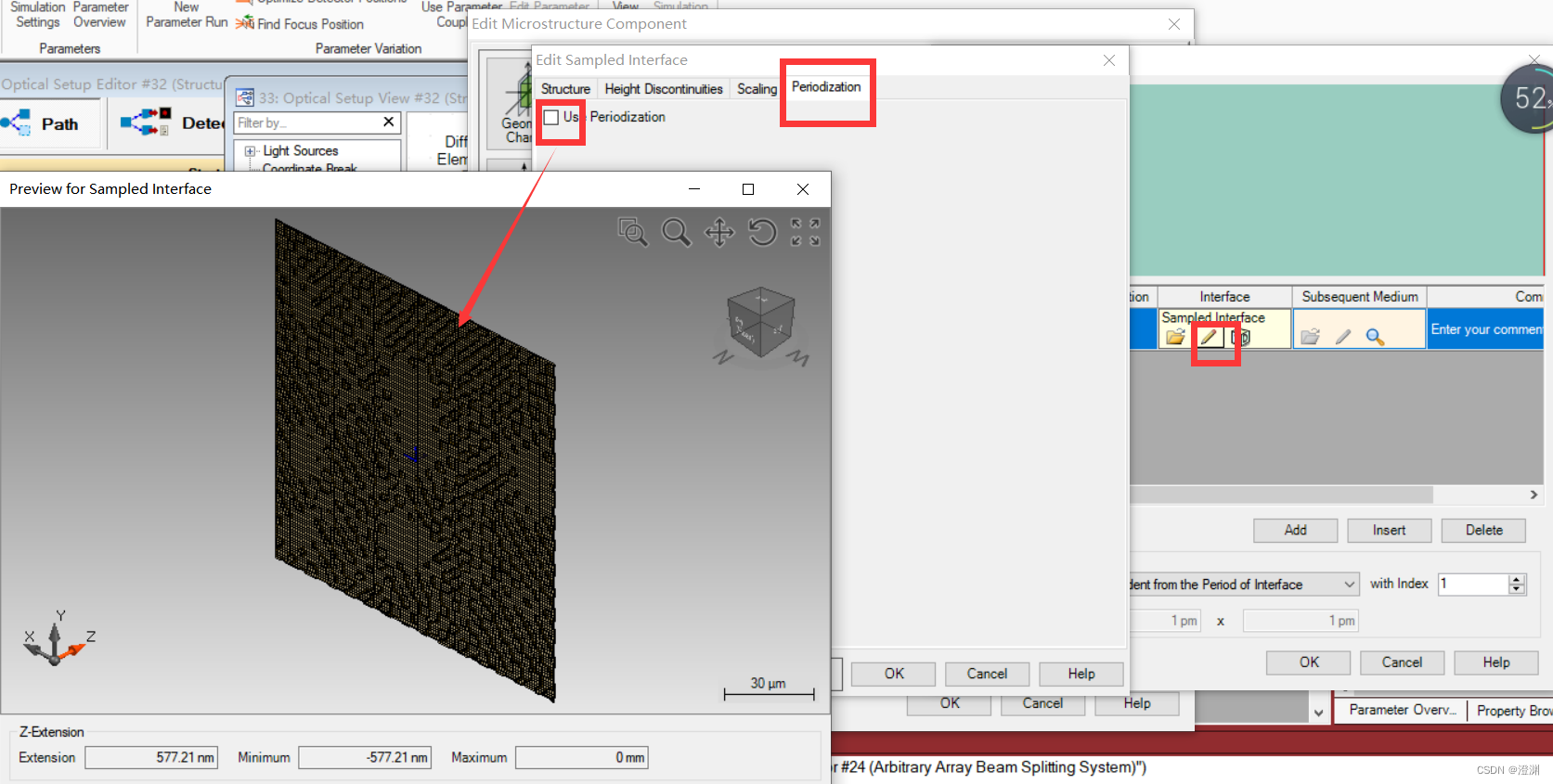The height and width of the screenshot is (784, 1553).
Task: Click the Enter your comment cell
Action: point(1485,329)
